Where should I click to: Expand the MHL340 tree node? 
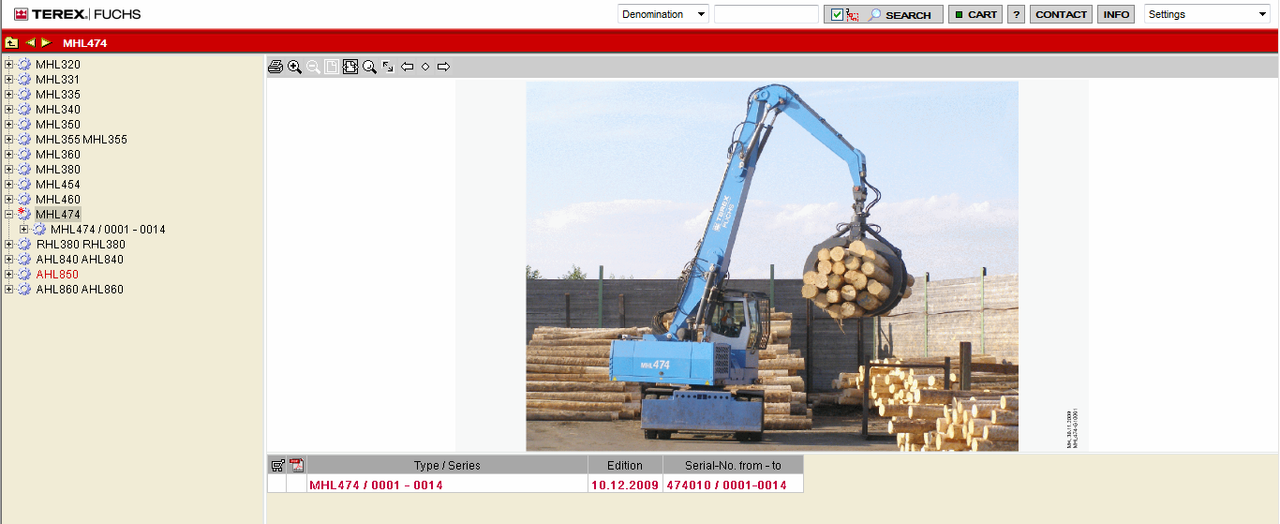click(x=9, y=109)
